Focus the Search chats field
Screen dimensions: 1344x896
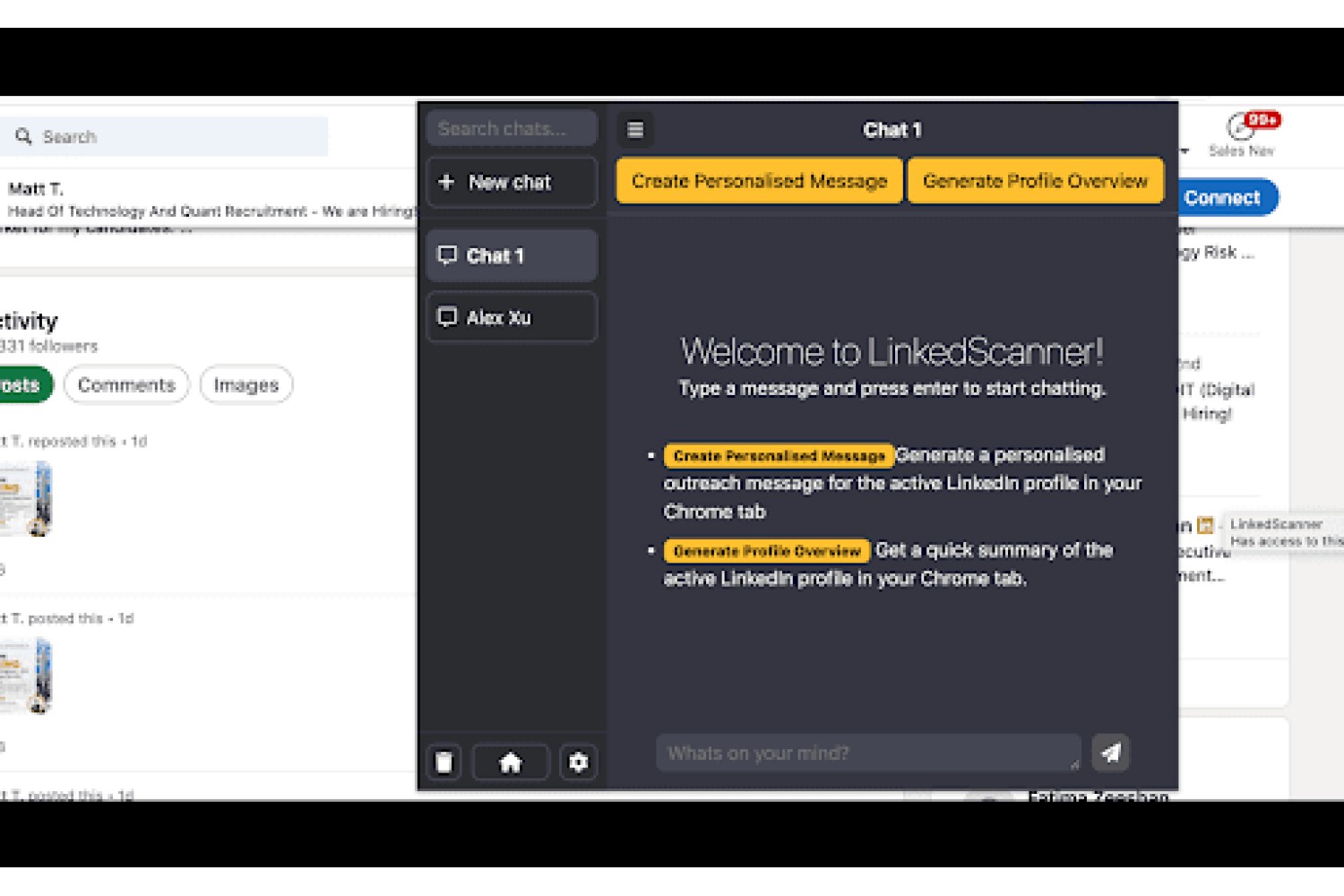[x=512, y=128]
